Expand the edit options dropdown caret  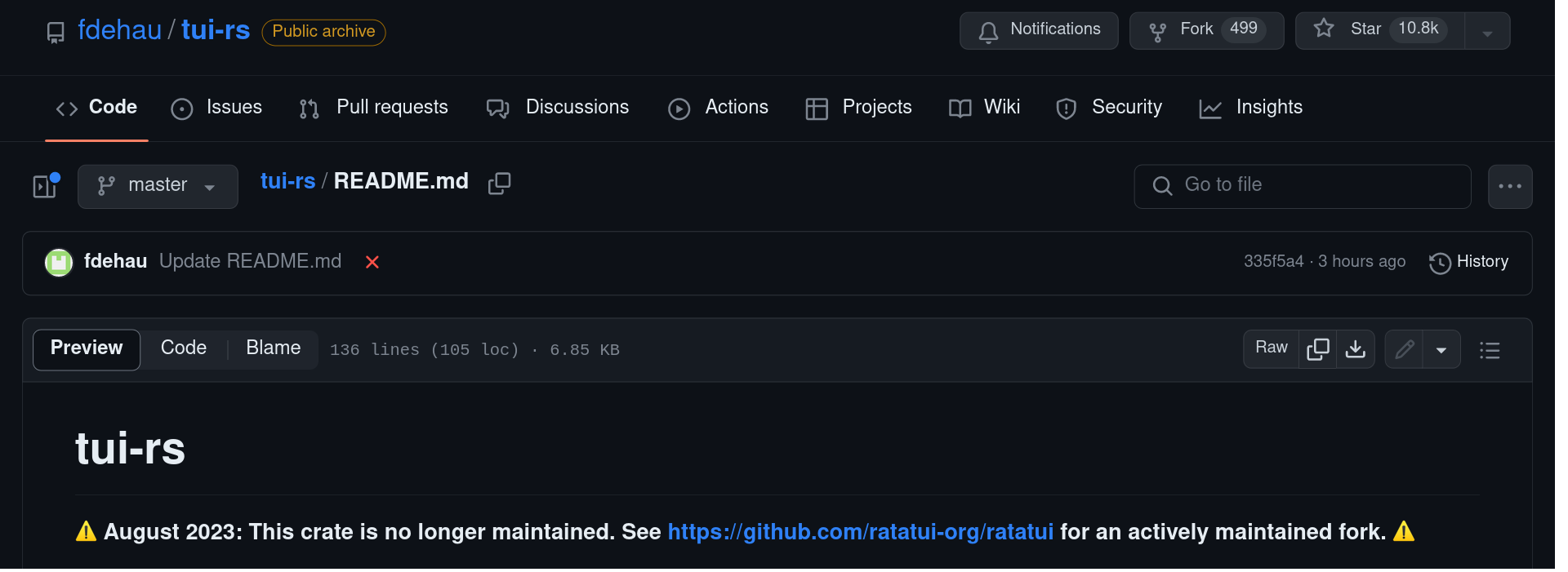pyautogui.click(x=1441, y=349)
